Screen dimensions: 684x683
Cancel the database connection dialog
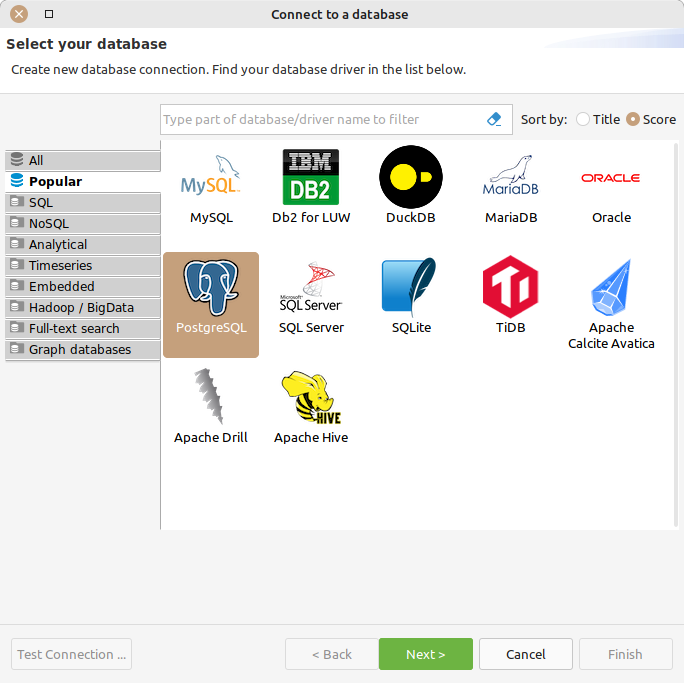coord(525,654)
